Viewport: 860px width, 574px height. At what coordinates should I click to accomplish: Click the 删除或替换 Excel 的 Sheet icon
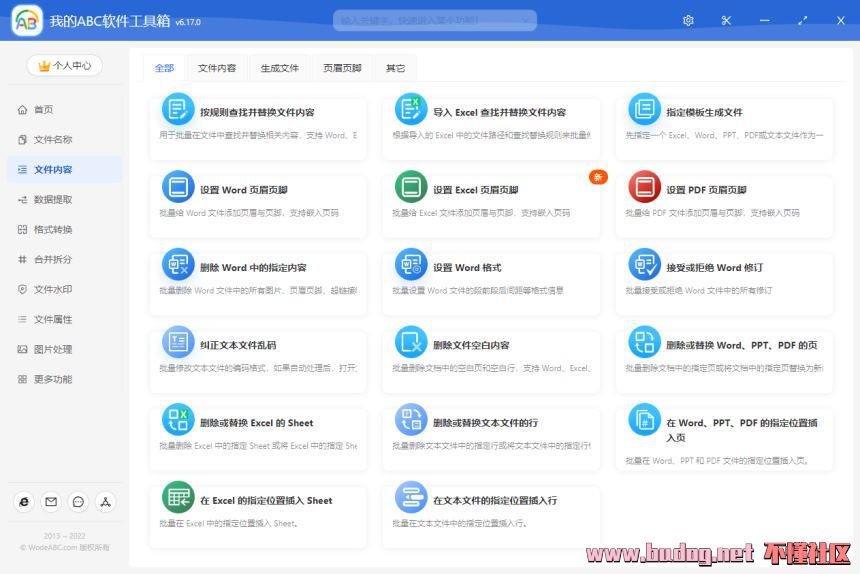click(x=178, y=420)
